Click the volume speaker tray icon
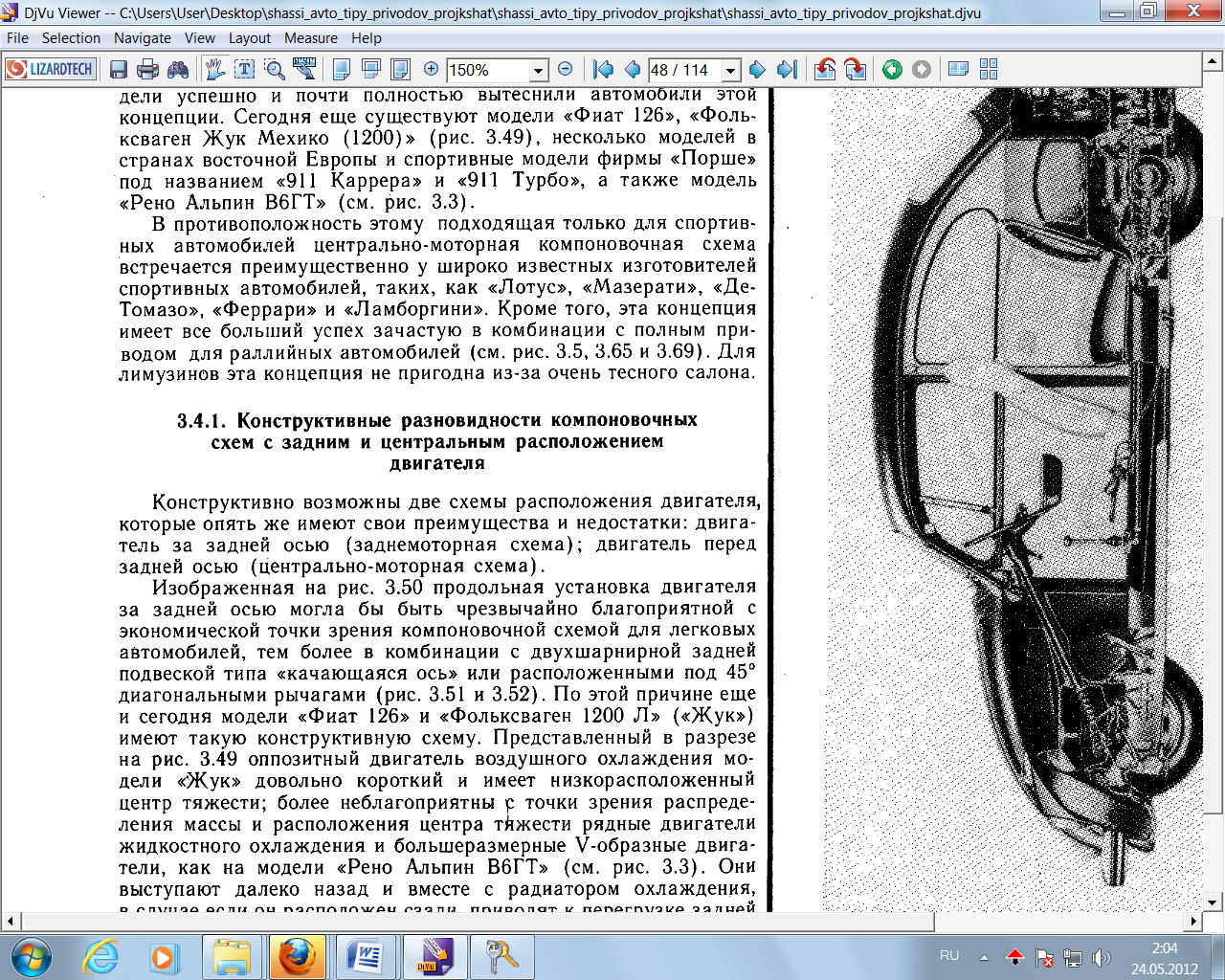This screenshot has height=980, width=1225. click(1102, 957)
